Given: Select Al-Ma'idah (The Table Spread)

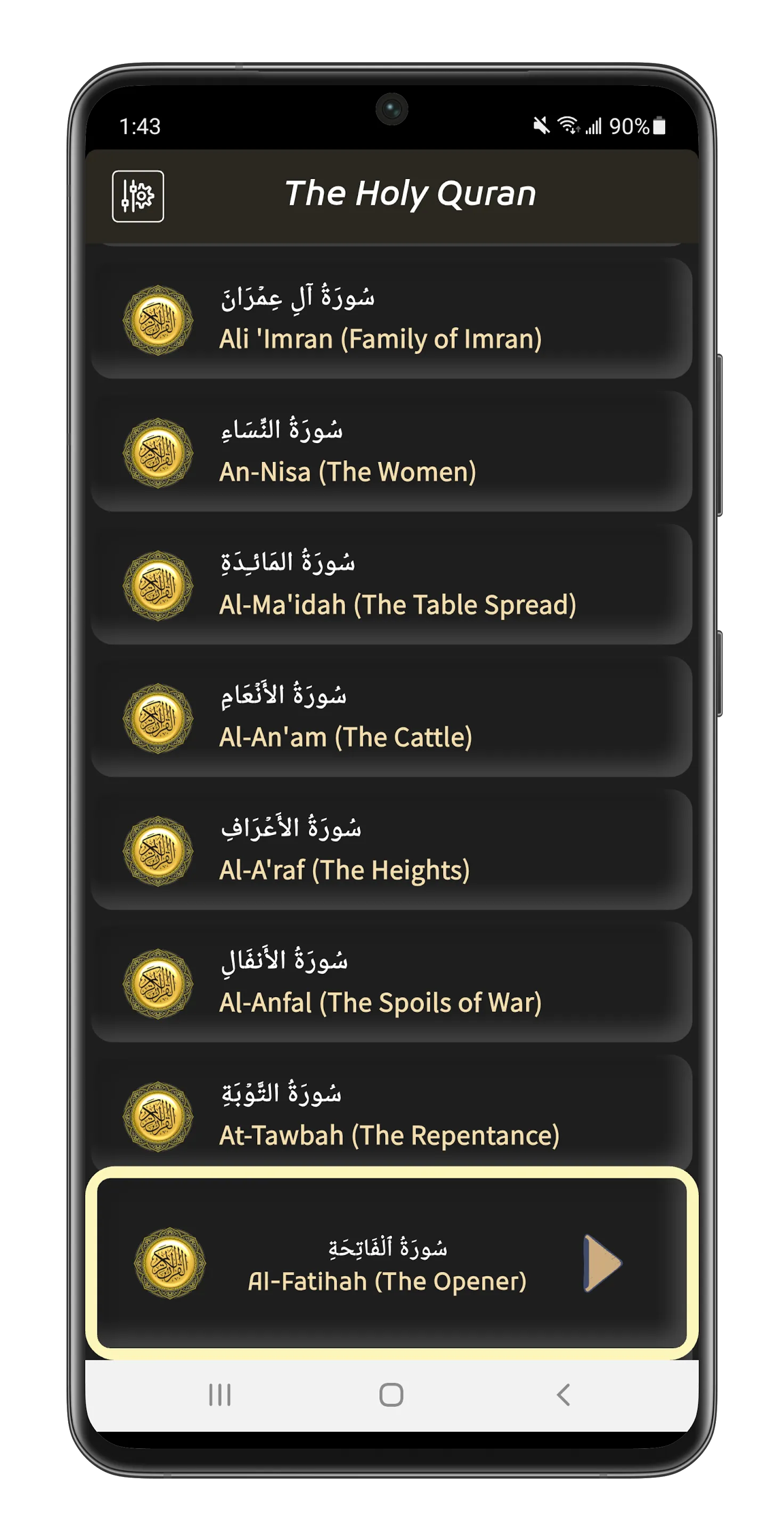Looking at the screenshot, I should [391, 584].
